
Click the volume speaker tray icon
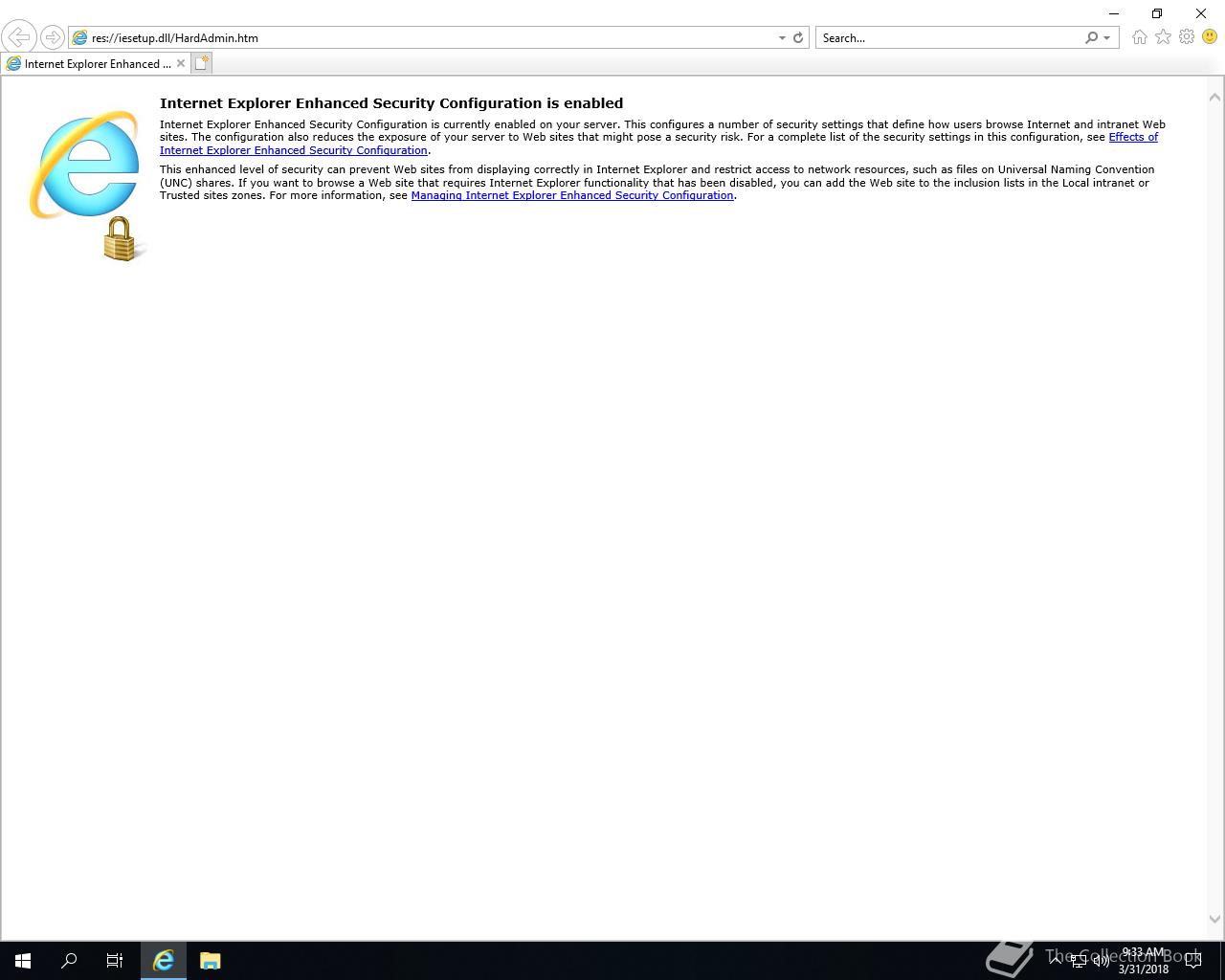point(1102,961)
